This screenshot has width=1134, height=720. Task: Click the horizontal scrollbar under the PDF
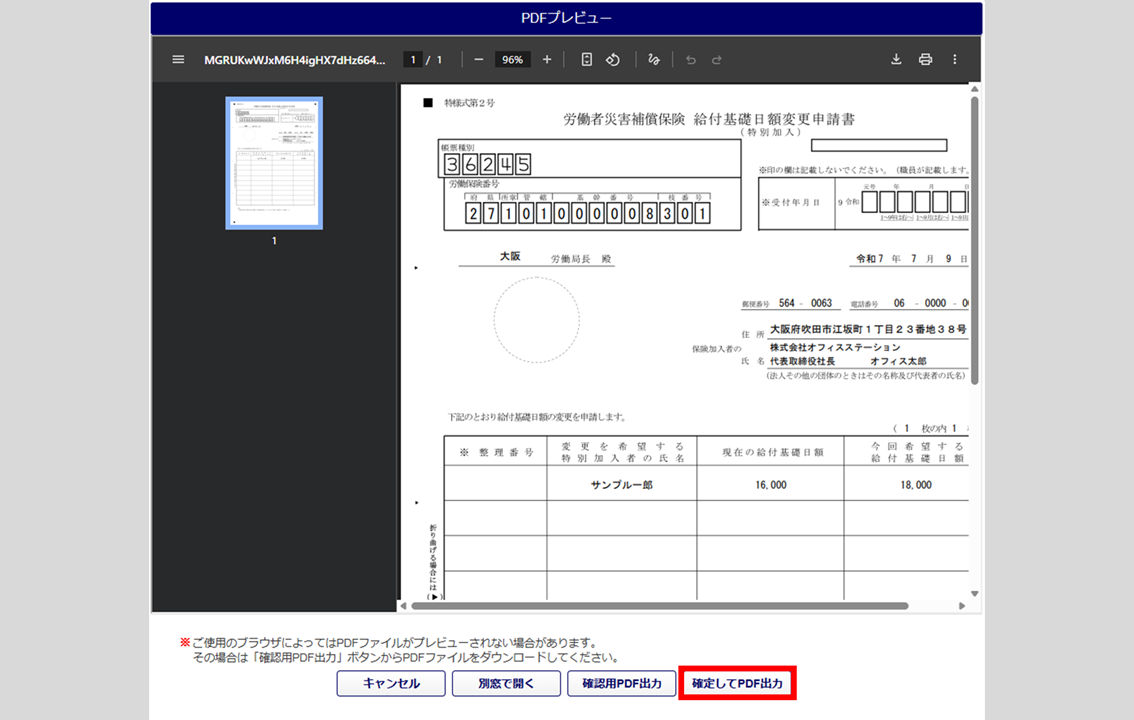coord(660,606)
